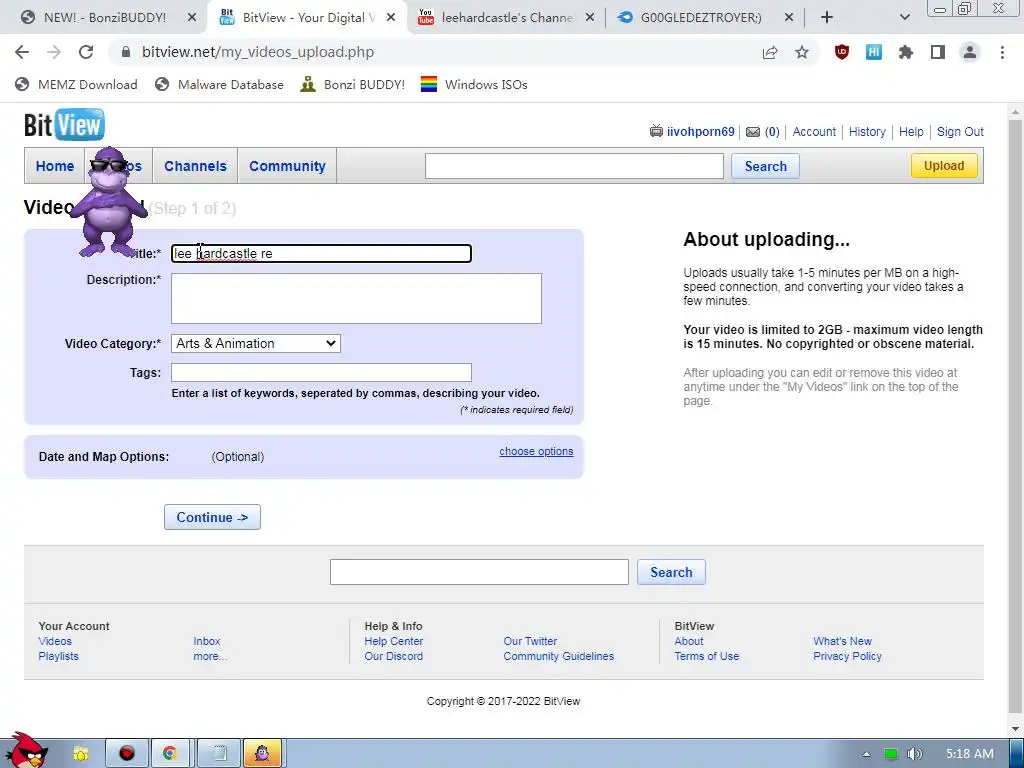Open the Account link
Viewport: 1024px width, 768px height.
click(x=814, y=132)
